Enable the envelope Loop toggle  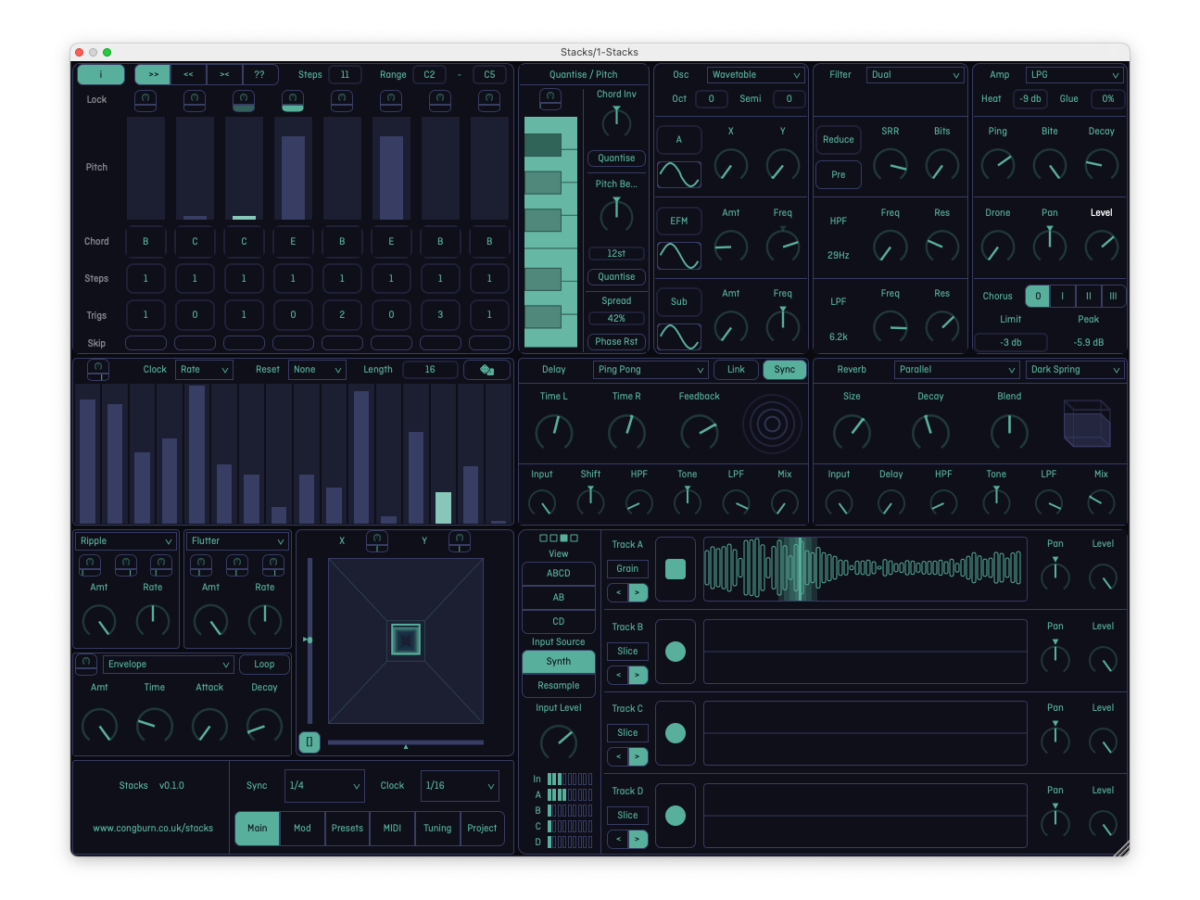coord(264,664)
